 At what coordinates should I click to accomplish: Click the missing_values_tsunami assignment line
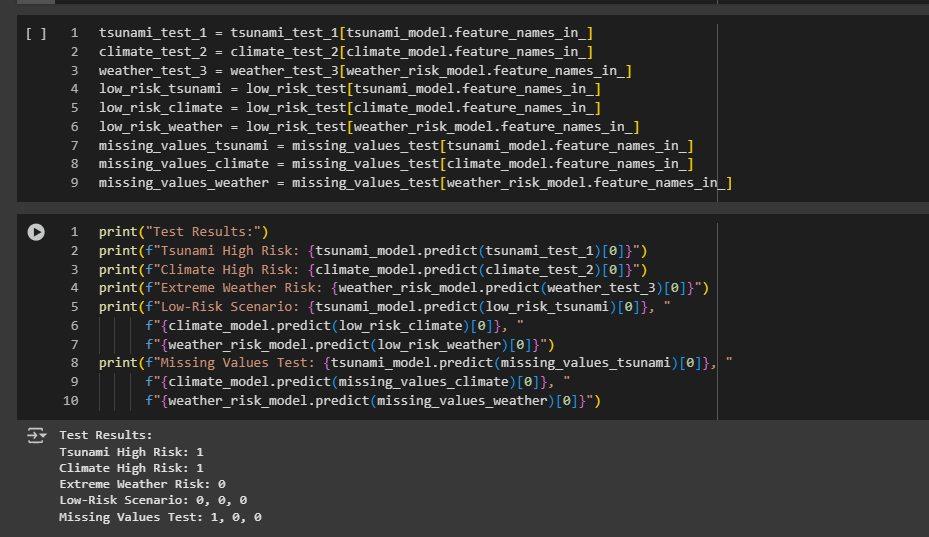tap(396, 146)
